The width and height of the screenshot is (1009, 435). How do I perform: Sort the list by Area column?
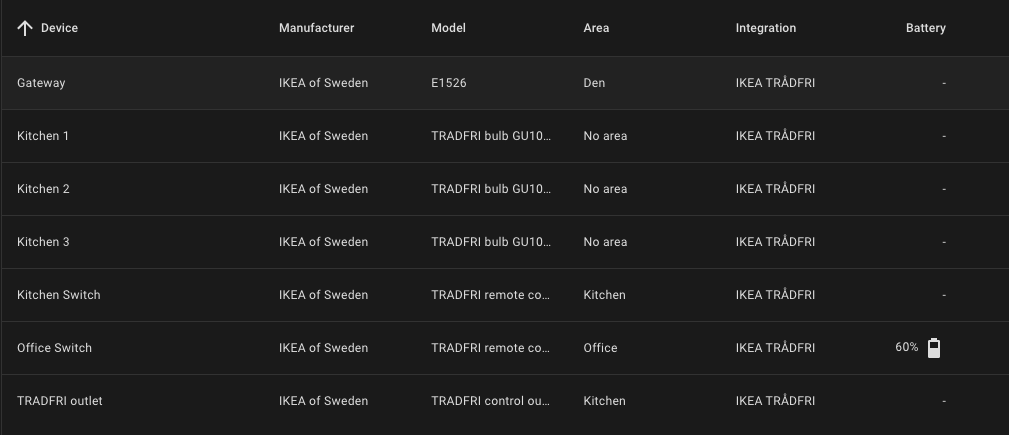(596, 28)
